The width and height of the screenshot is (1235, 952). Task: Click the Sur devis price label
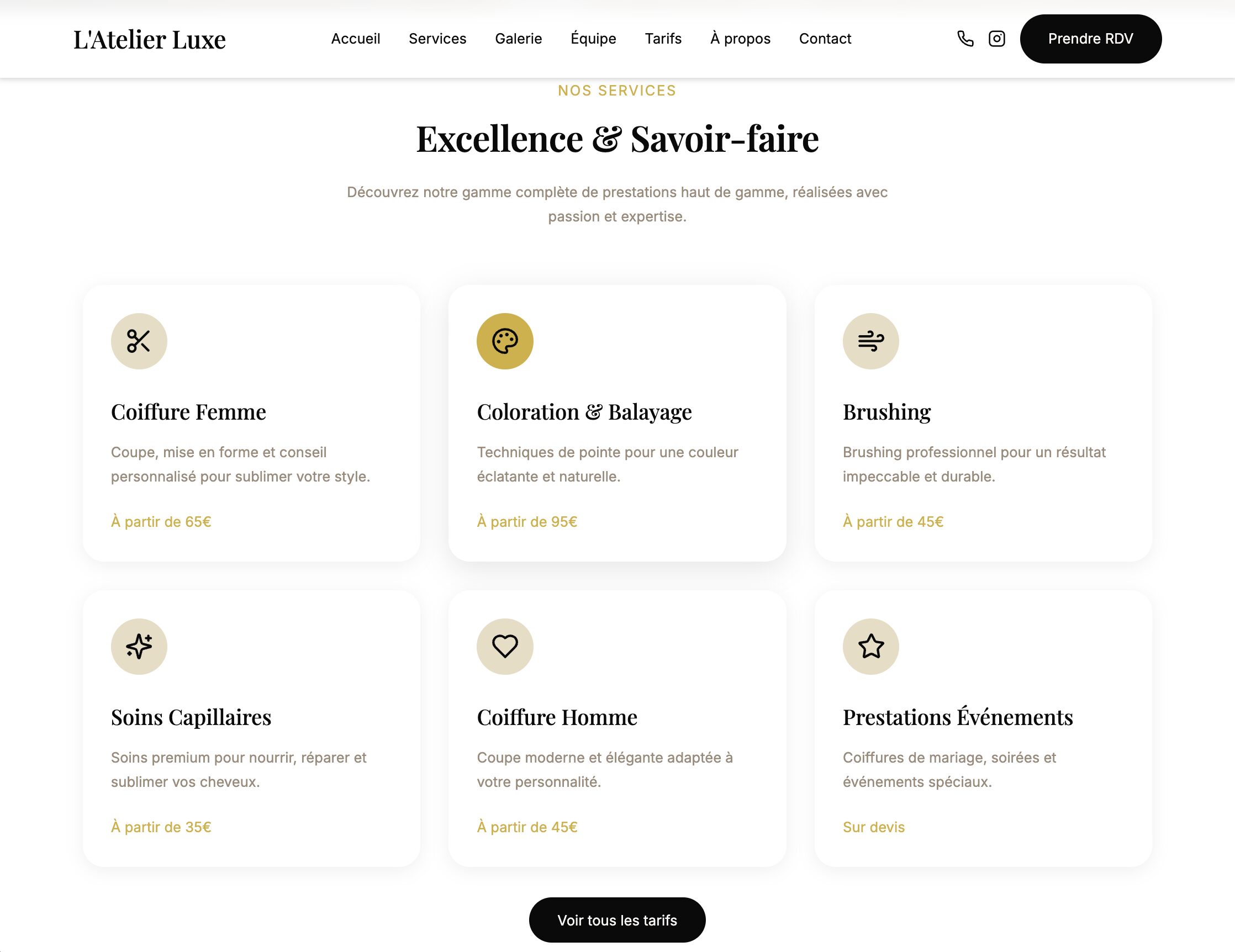pyautogui.click(x=873, y=827)
